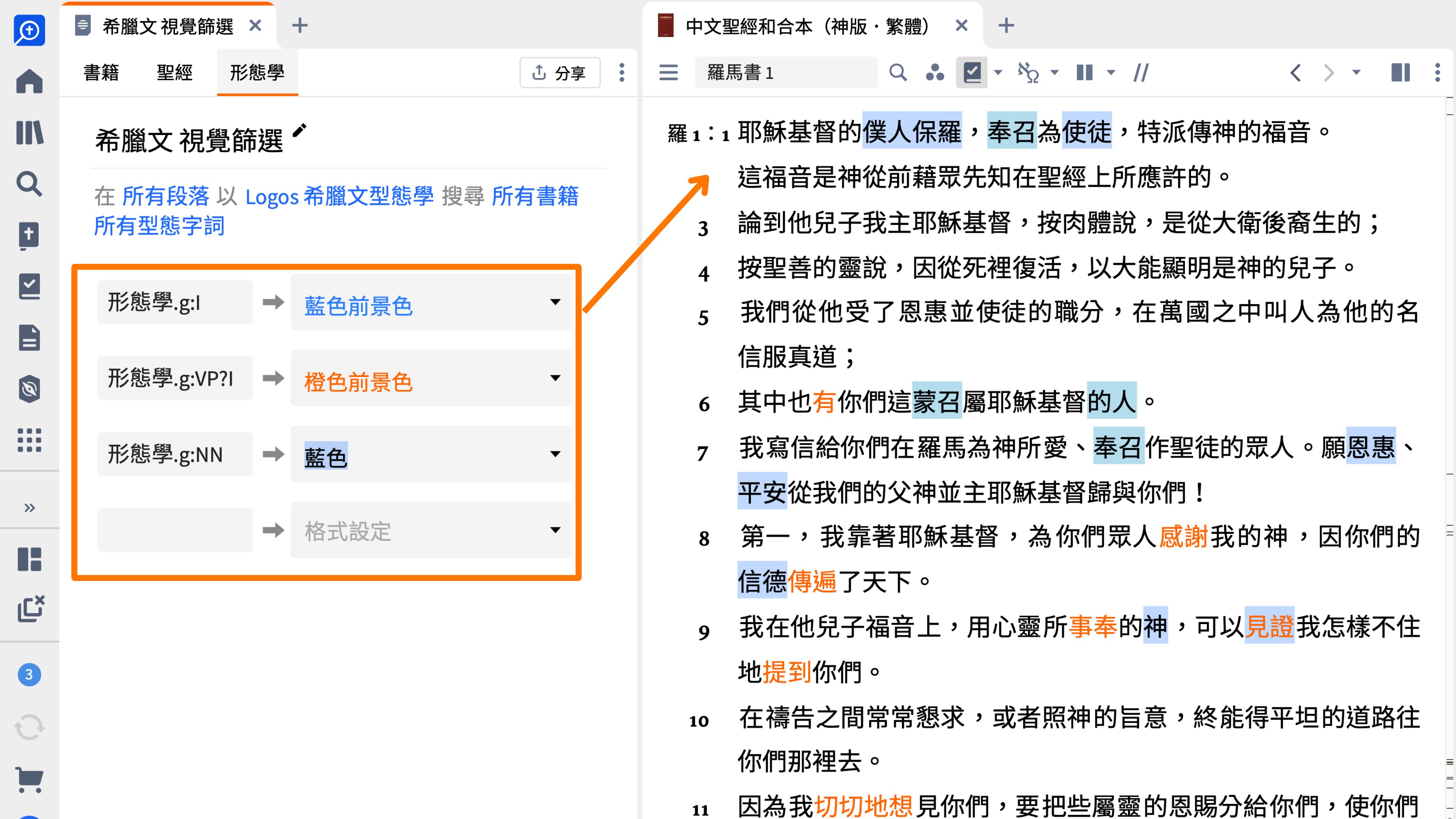Expand the sidebar with double chevron

pos(30,508)
